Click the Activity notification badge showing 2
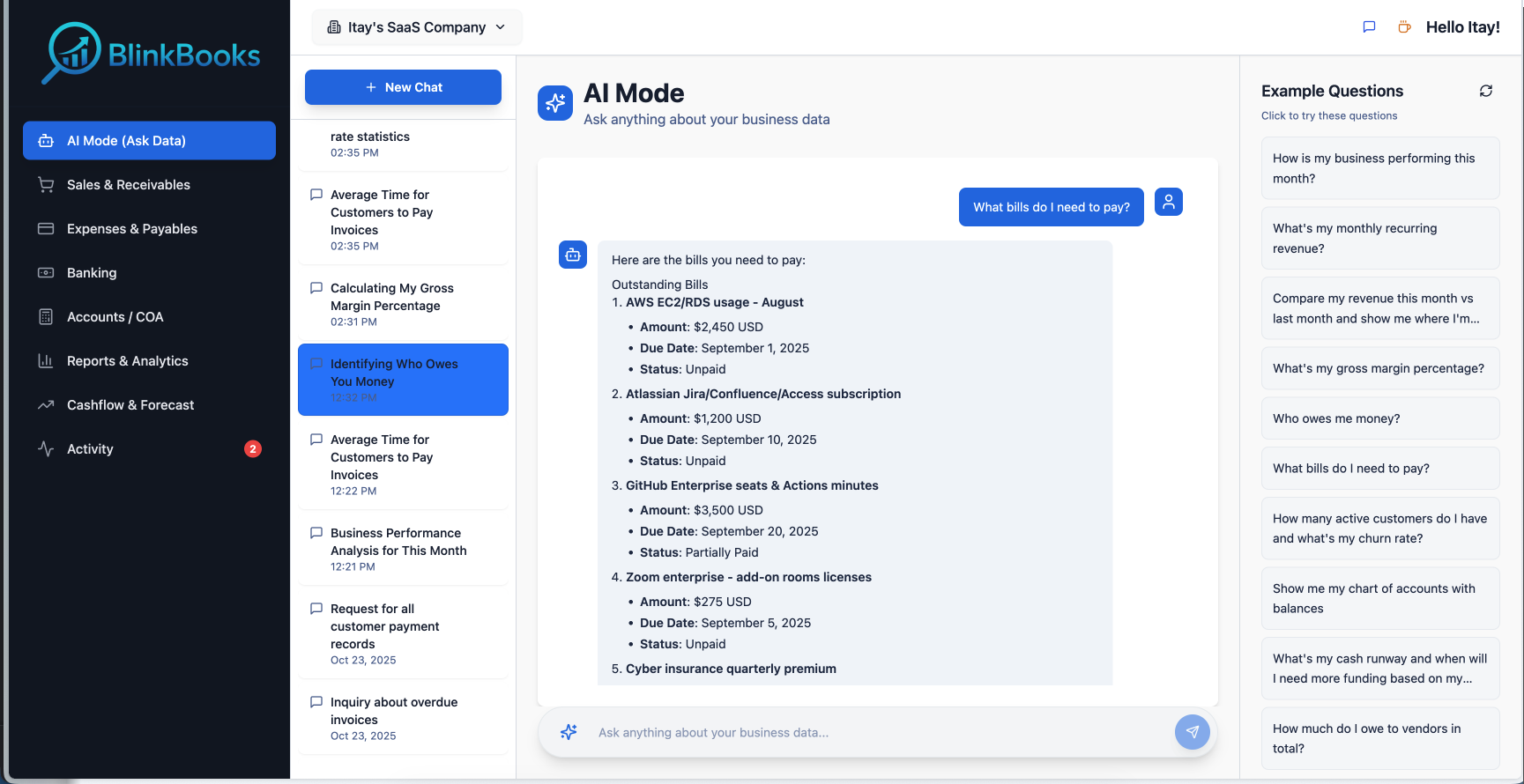 click(x=253, y=449)
